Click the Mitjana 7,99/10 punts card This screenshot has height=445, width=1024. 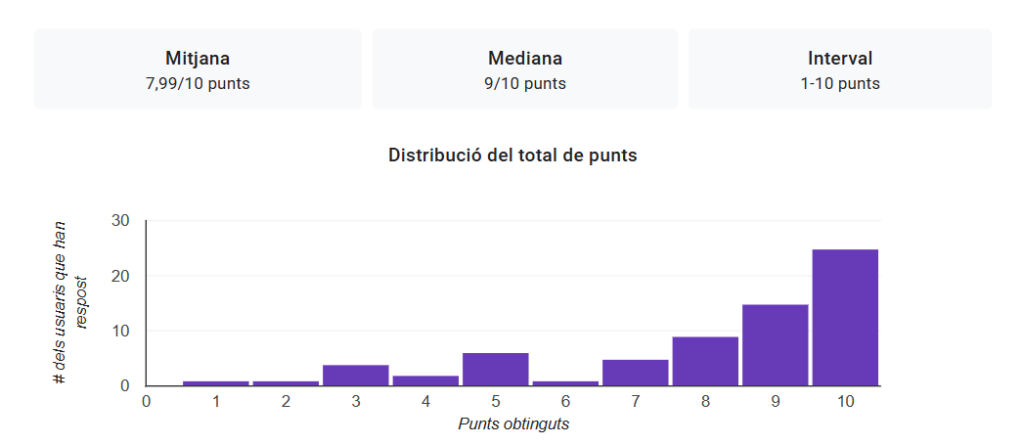click(197, 70)
